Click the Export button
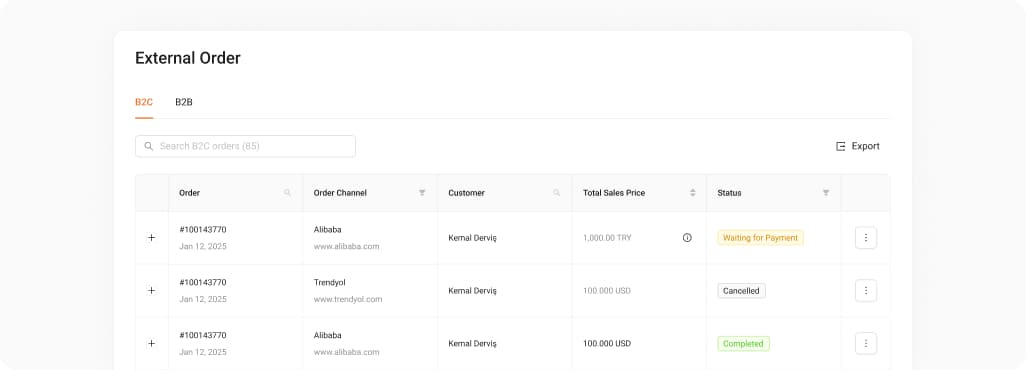Image resolution: width=1026 pixels, height=370 pixels. point(858,146)
